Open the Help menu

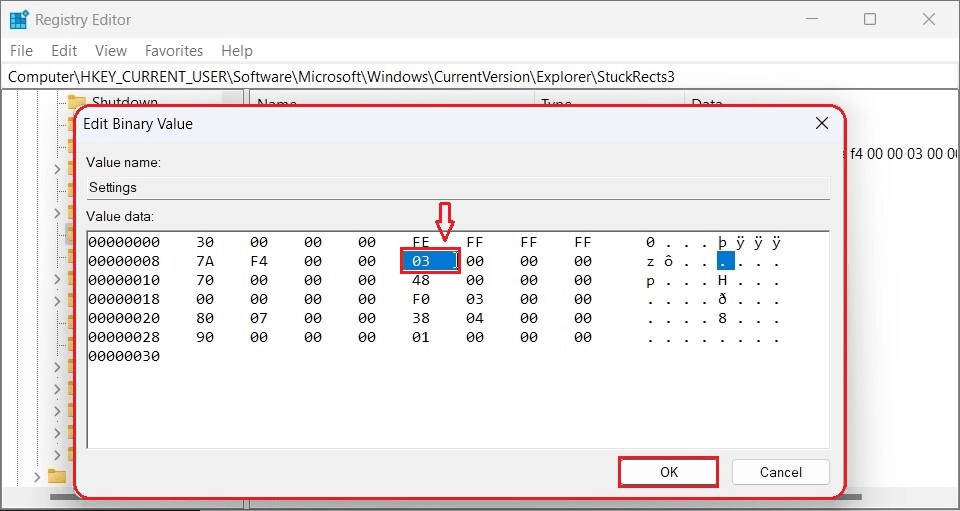pos(237,51)
